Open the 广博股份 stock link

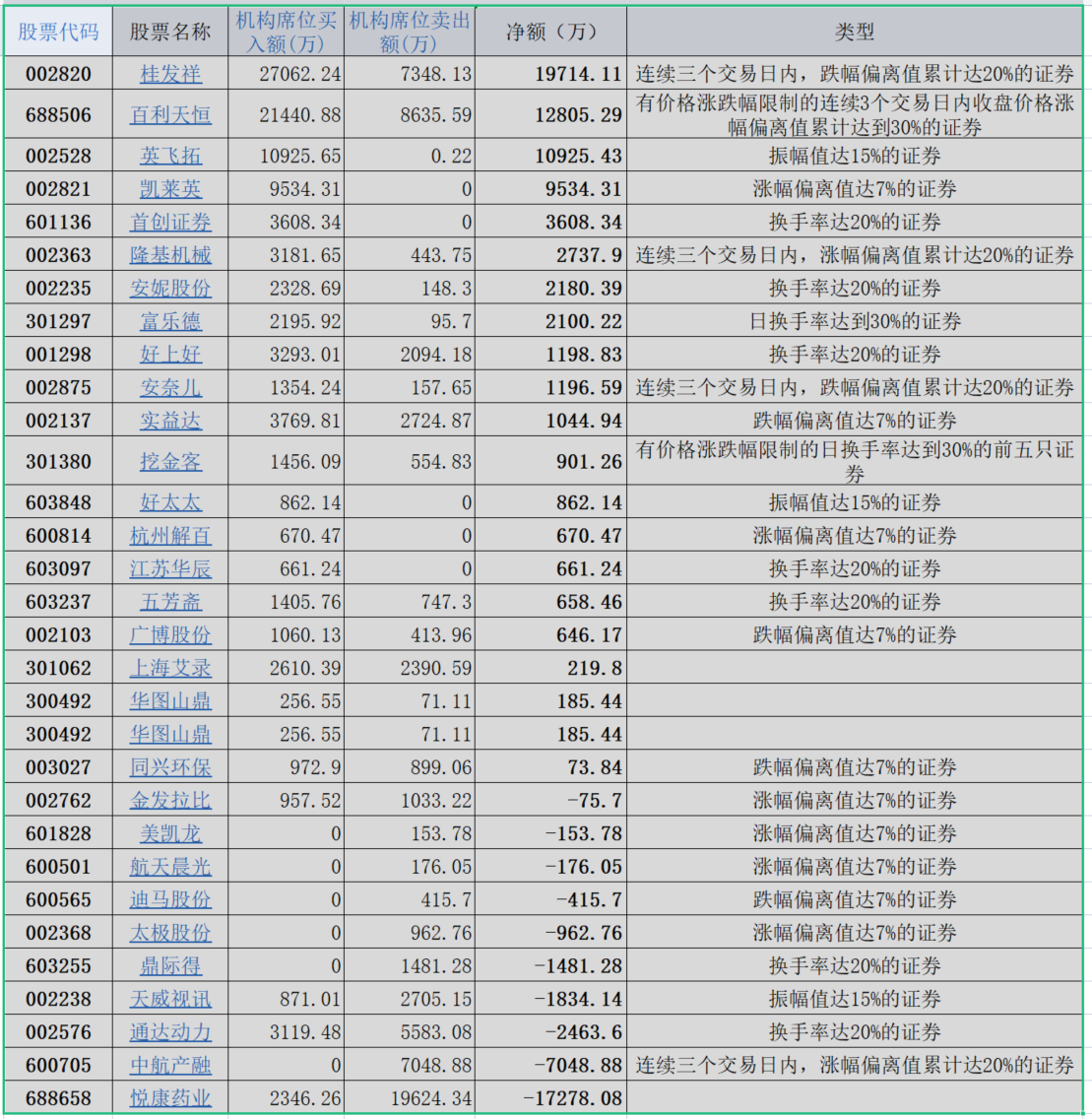tap(170, 634)
